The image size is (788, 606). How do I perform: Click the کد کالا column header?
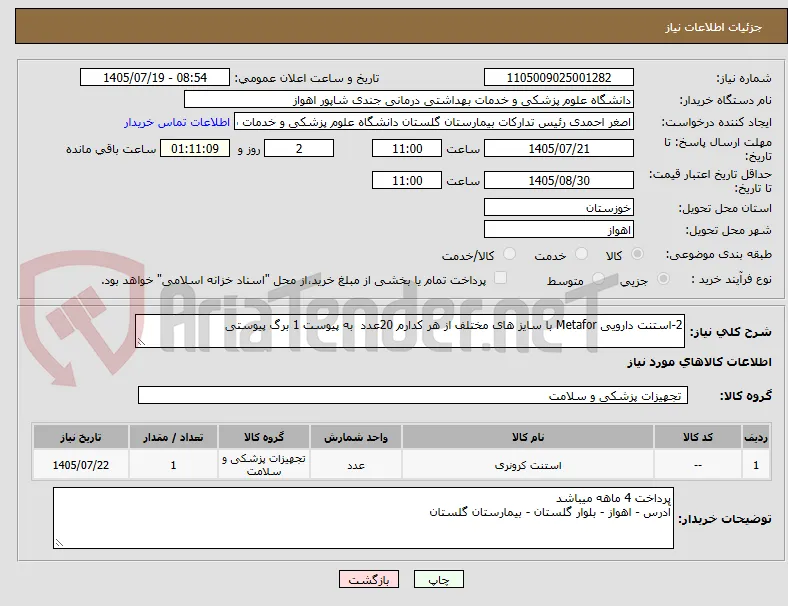pyautogui.click(x=698, y=437)
